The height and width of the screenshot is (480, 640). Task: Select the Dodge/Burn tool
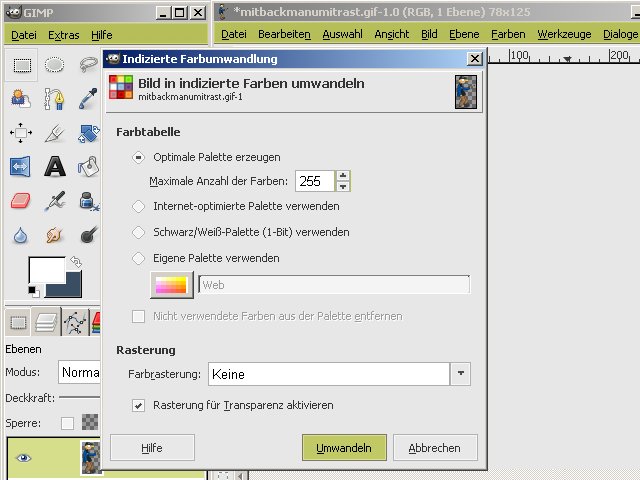coord(88,235)
